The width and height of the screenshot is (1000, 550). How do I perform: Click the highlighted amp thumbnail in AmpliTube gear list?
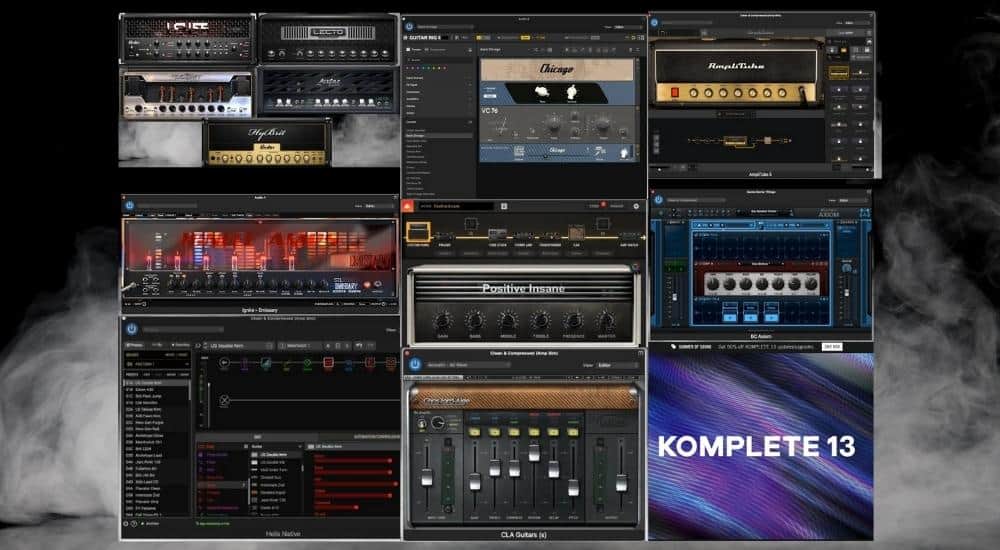coord(839,72)
